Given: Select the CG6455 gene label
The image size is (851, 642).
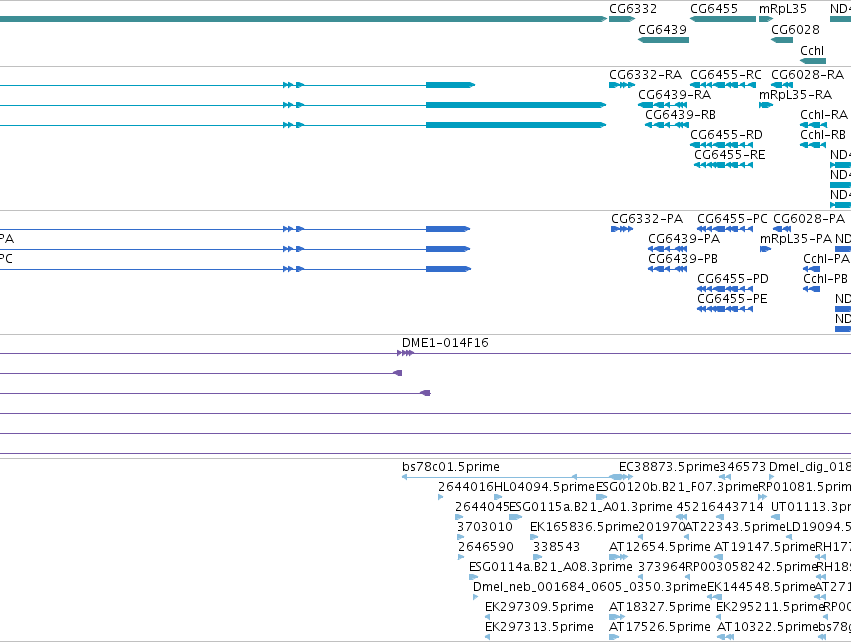Looking at the screenshot, I should pos(714,9).
